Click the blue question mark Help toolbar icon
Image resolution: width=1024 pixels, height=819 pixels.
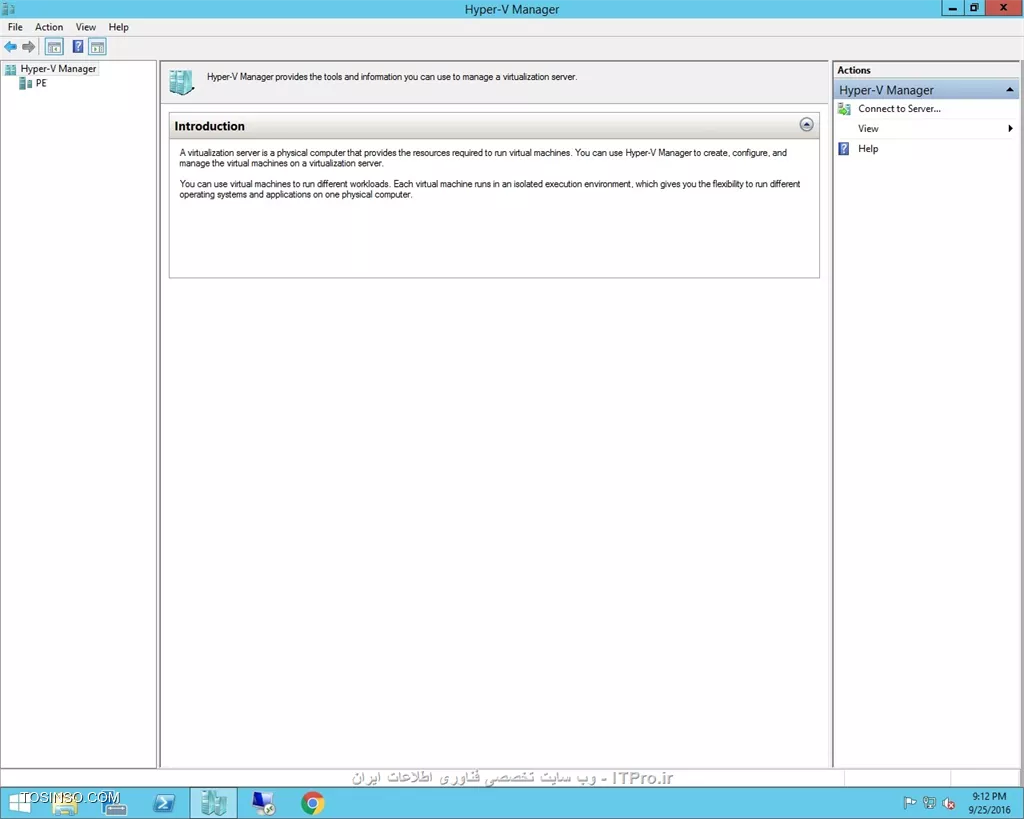(78, 46)
